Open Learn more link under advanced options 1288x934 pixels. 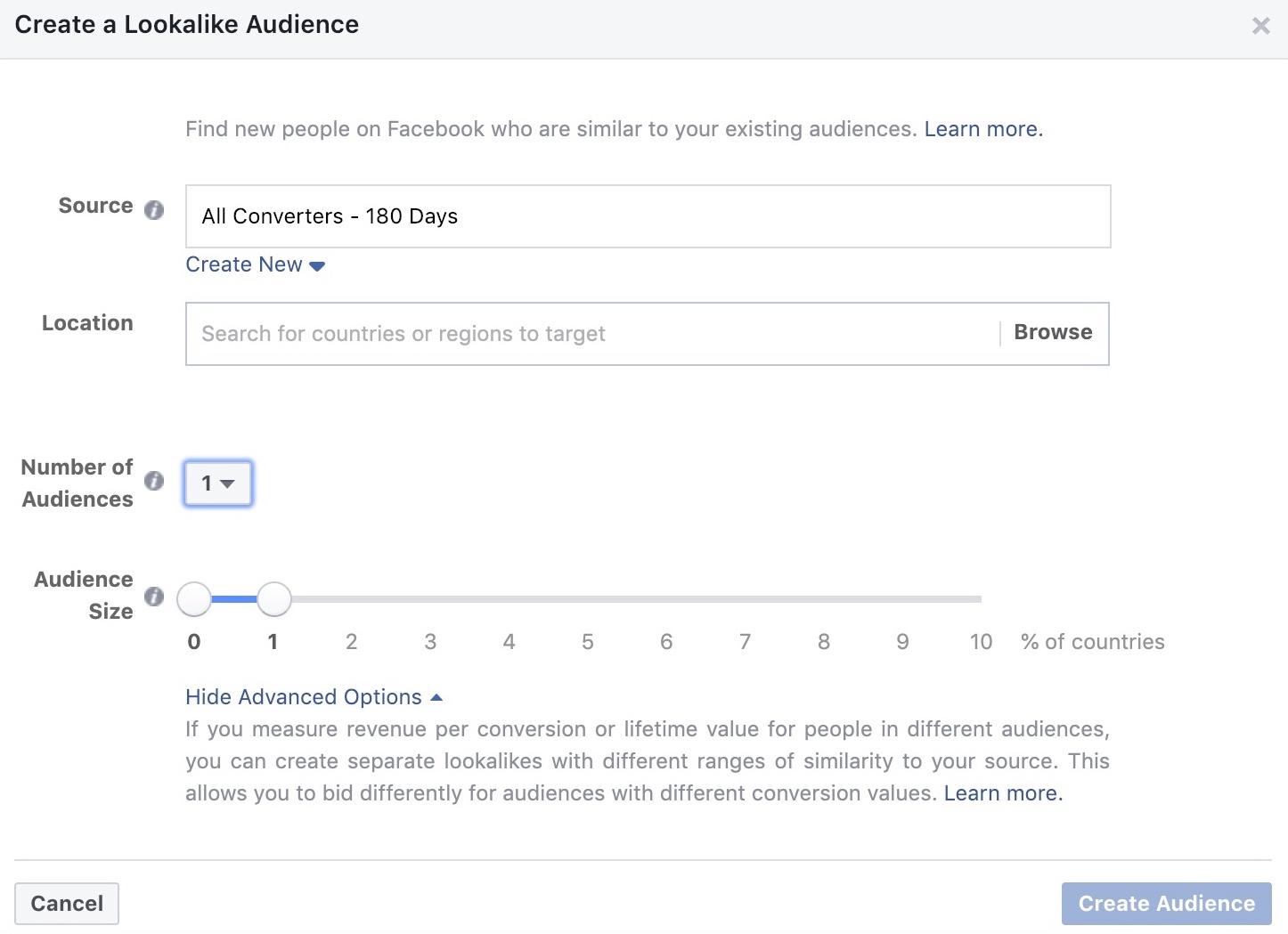click(x=1003, y=793)
